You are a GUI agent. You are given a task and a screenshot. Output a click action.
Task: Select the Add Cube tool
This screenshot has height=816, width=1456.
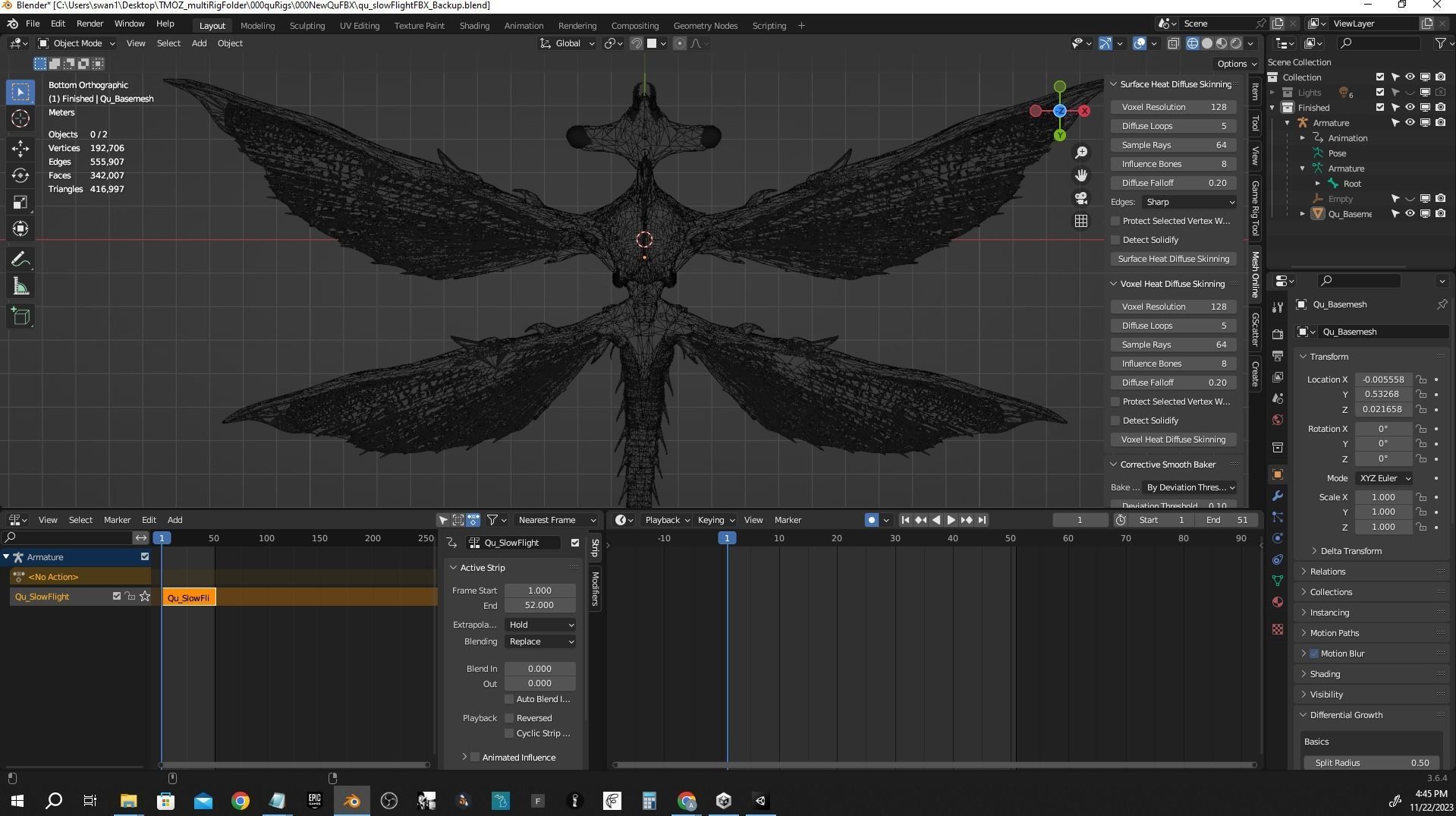click(x=20, y=317)
